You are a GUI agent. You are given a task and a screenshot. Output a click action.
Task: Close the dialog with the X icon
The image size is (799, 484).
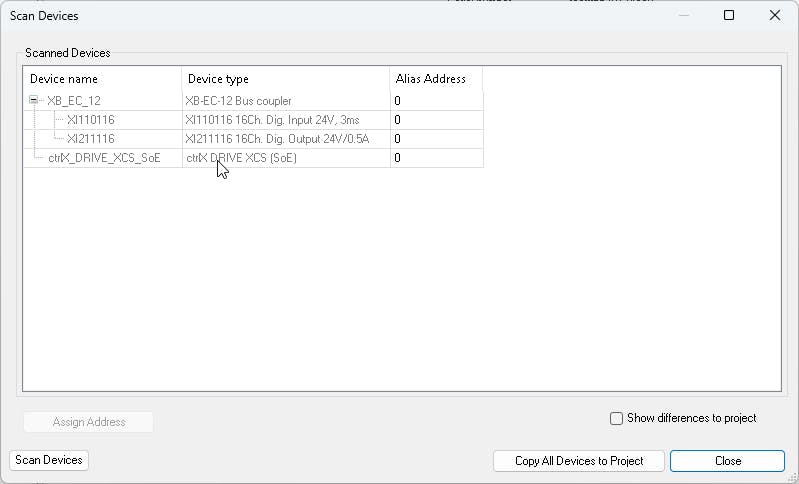tap(775, 15)
